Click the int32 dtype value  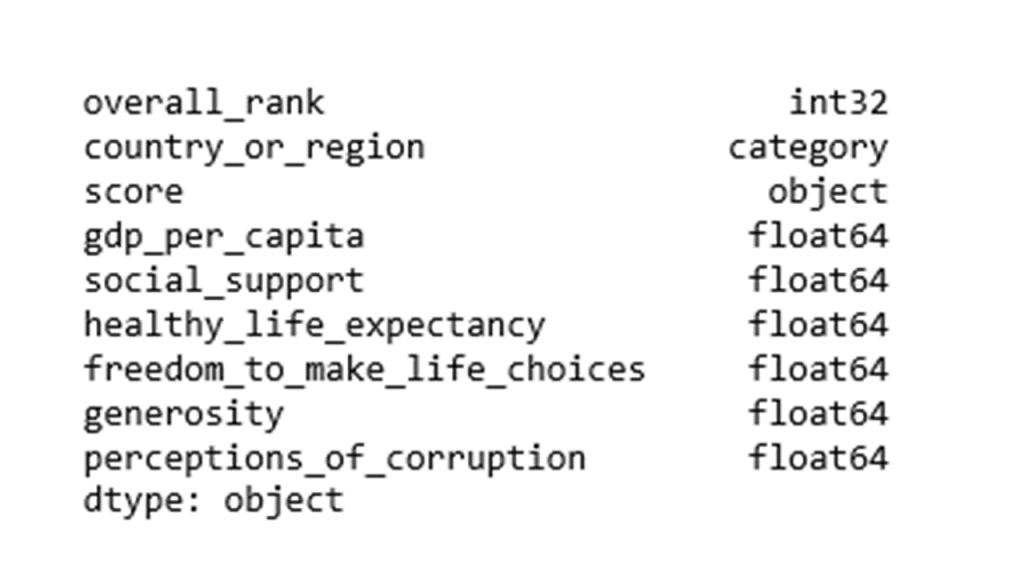pos(839,103)
